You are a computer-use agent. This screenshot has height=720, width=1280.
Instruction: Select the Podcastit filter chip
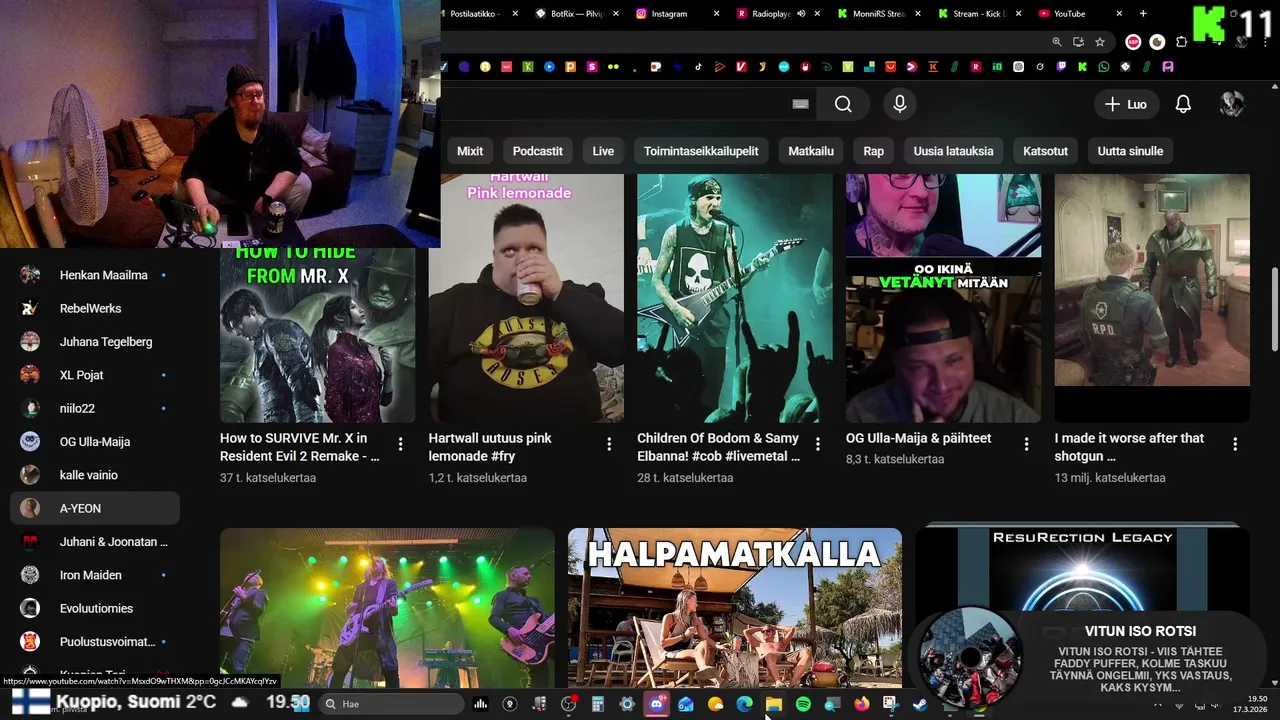538,151
